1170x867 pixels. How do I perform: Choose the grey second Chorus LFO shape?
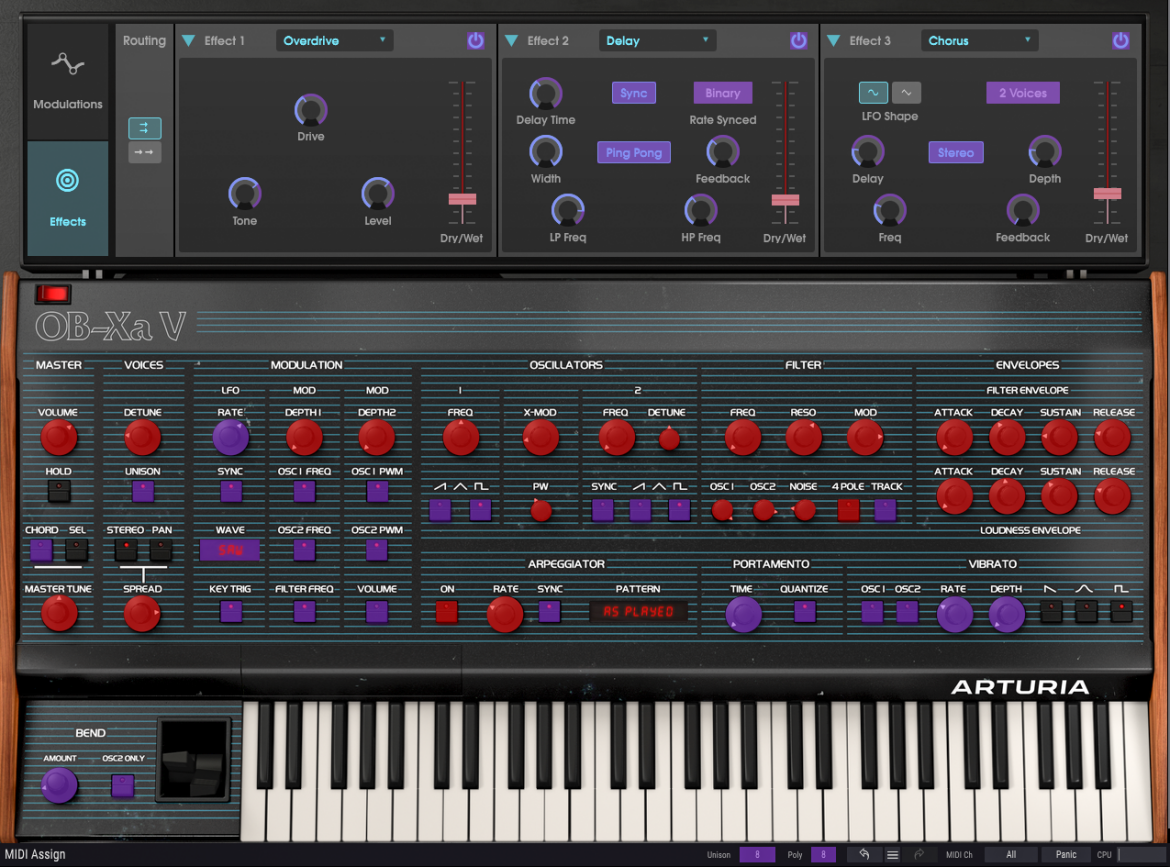pos(906,93)
